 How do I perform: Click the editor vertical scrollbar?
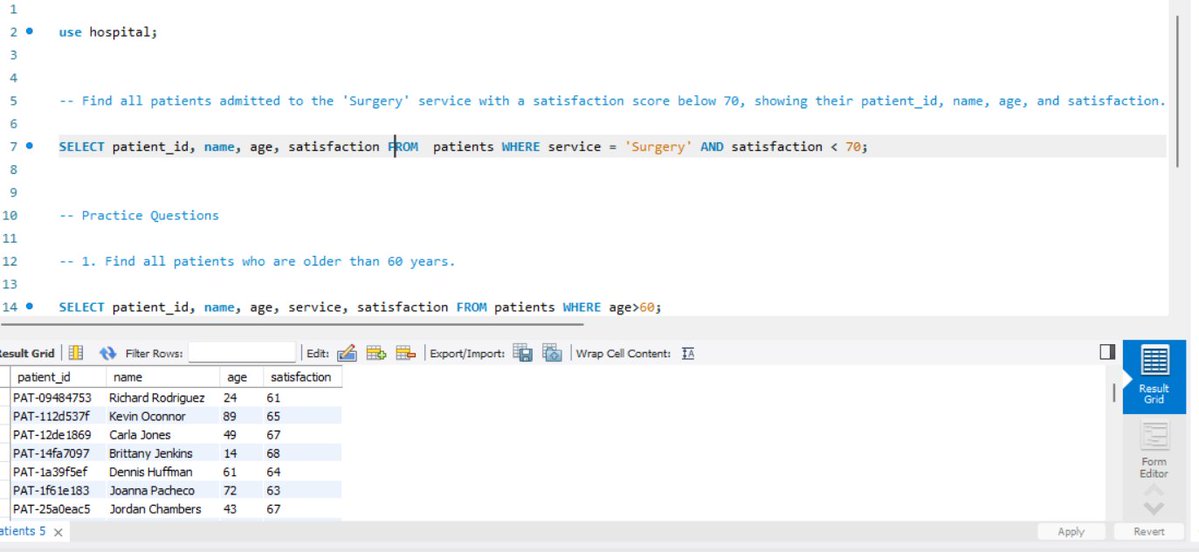click(x=1178, y=92)
